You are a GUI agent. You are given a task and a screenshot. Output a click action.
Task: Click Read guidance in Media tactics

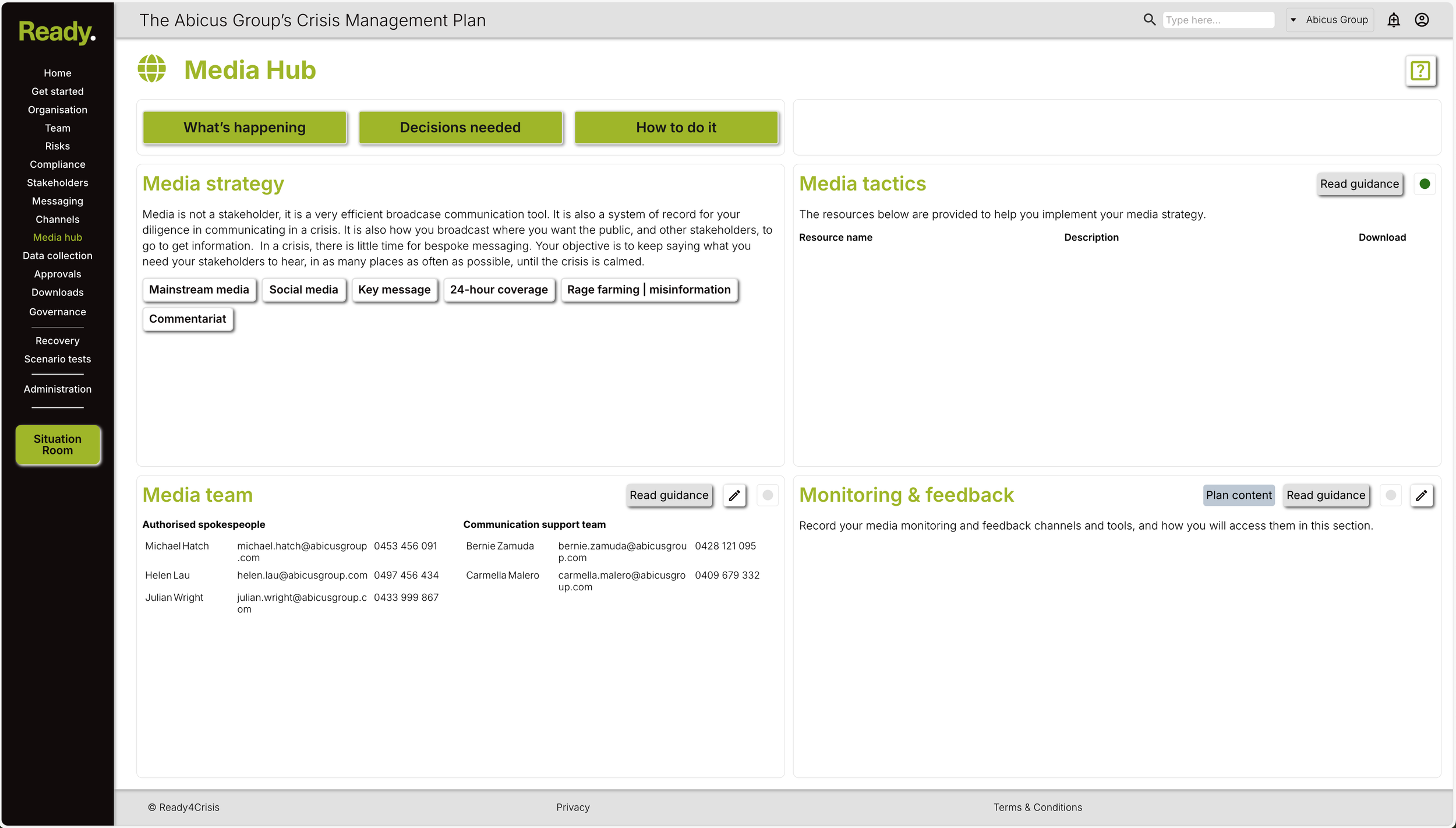(1359, 184)
